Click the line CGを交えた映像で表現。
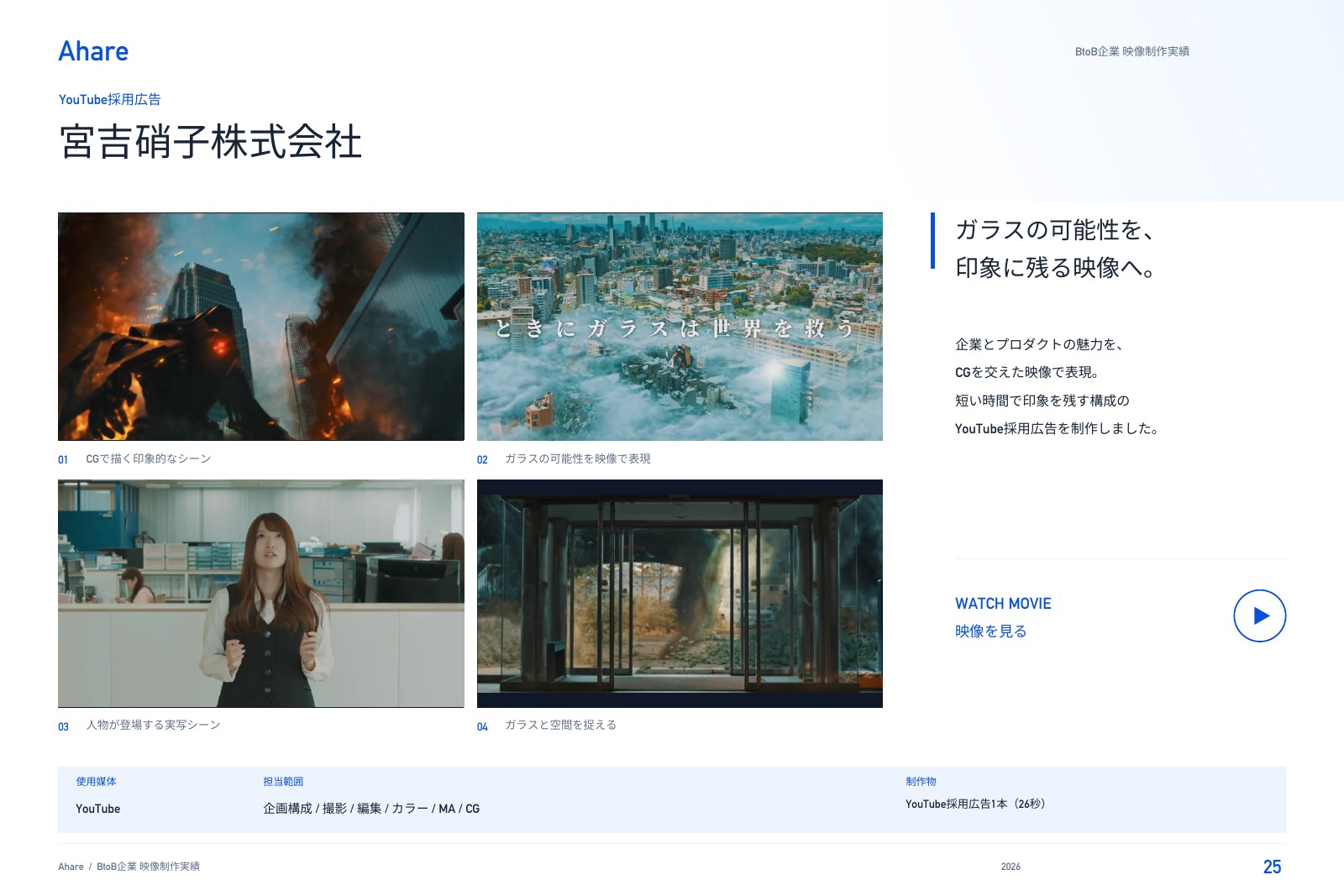The width and height of the screenshot is (1344, 896). [1026, 372]
